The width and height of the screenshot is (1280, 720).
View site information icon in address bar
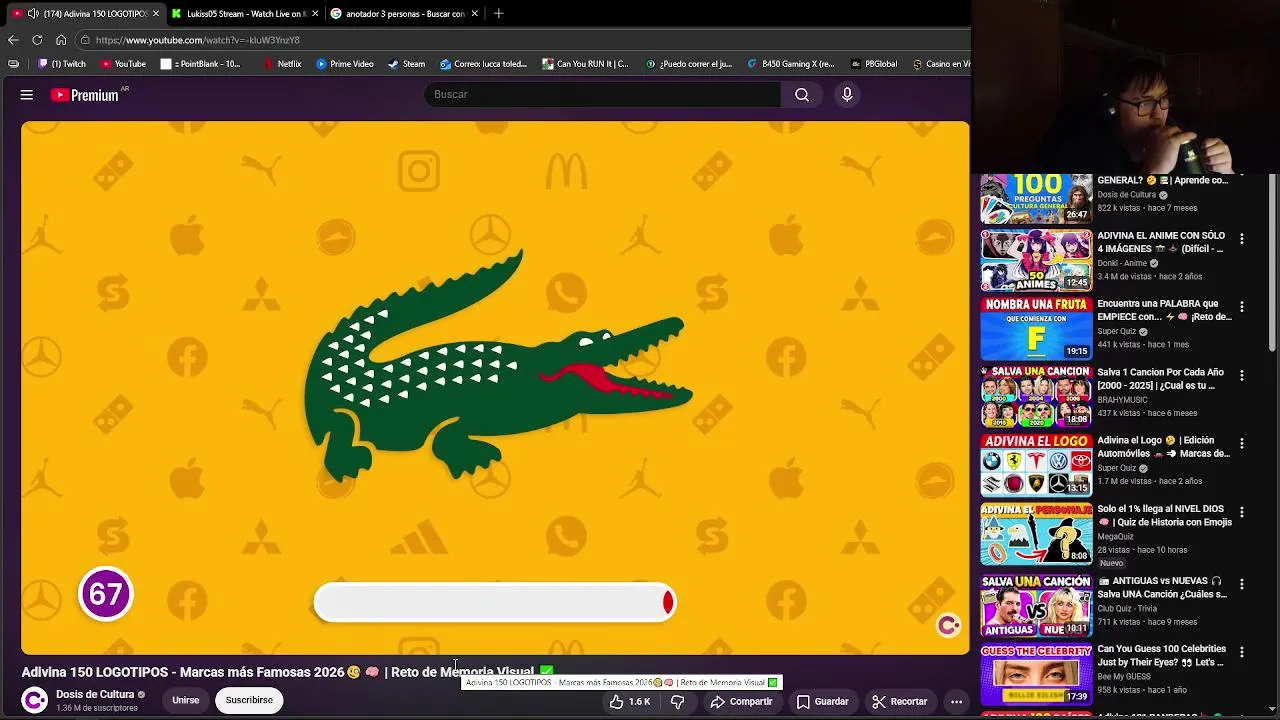point(86,40)
